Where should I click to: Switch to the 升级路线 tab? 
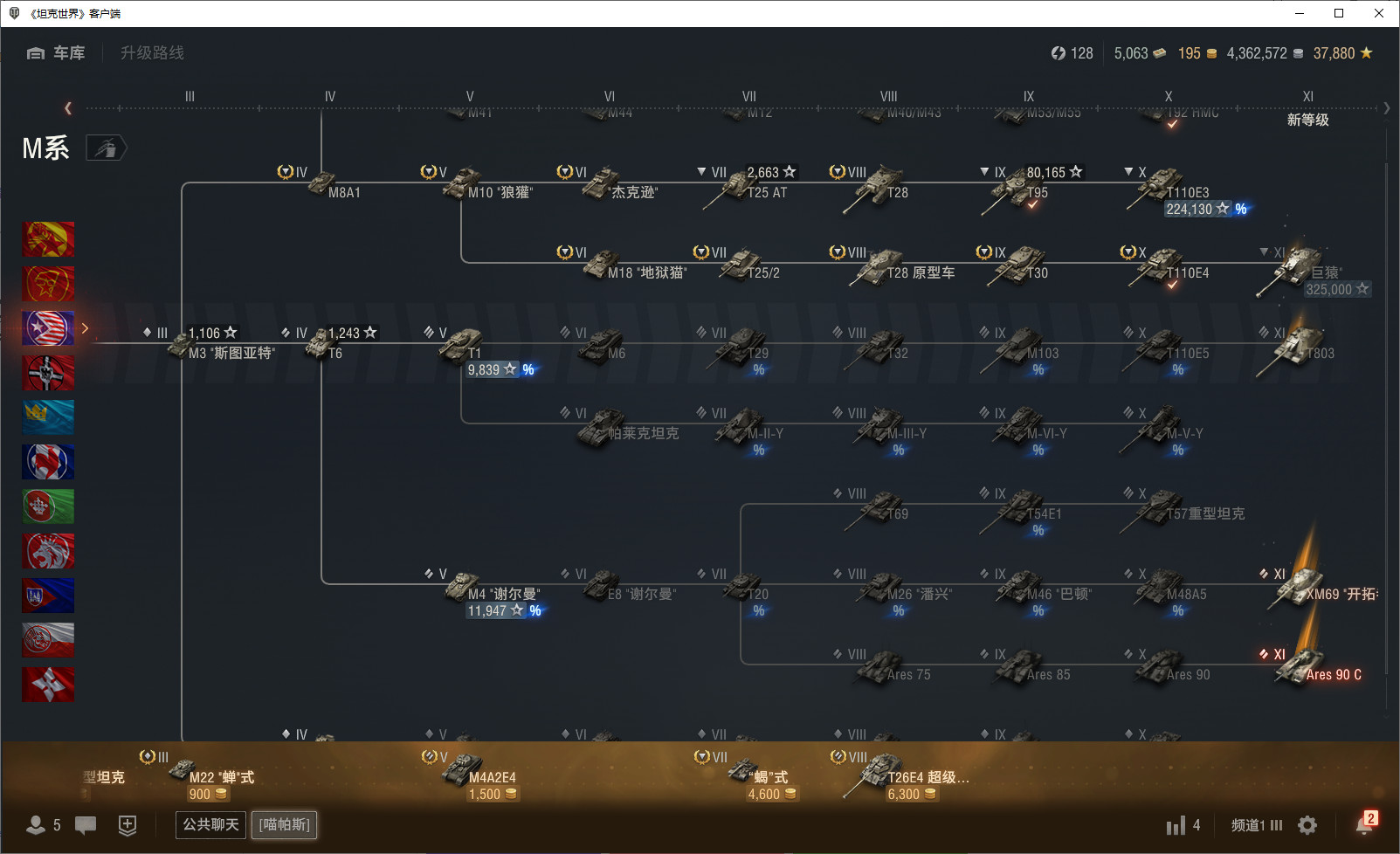pyautogui.click(x=152, y=53)
